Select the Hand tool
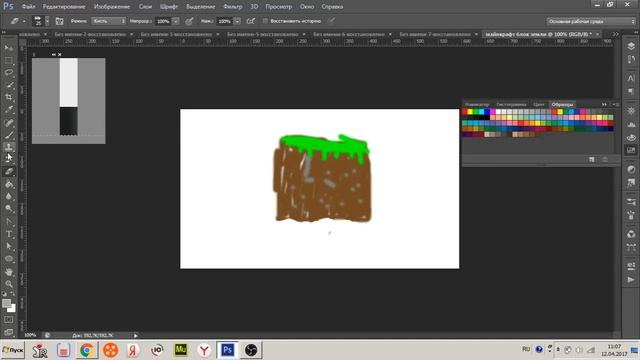Screen dimensions: 640x360 click(x=9, y=272)
